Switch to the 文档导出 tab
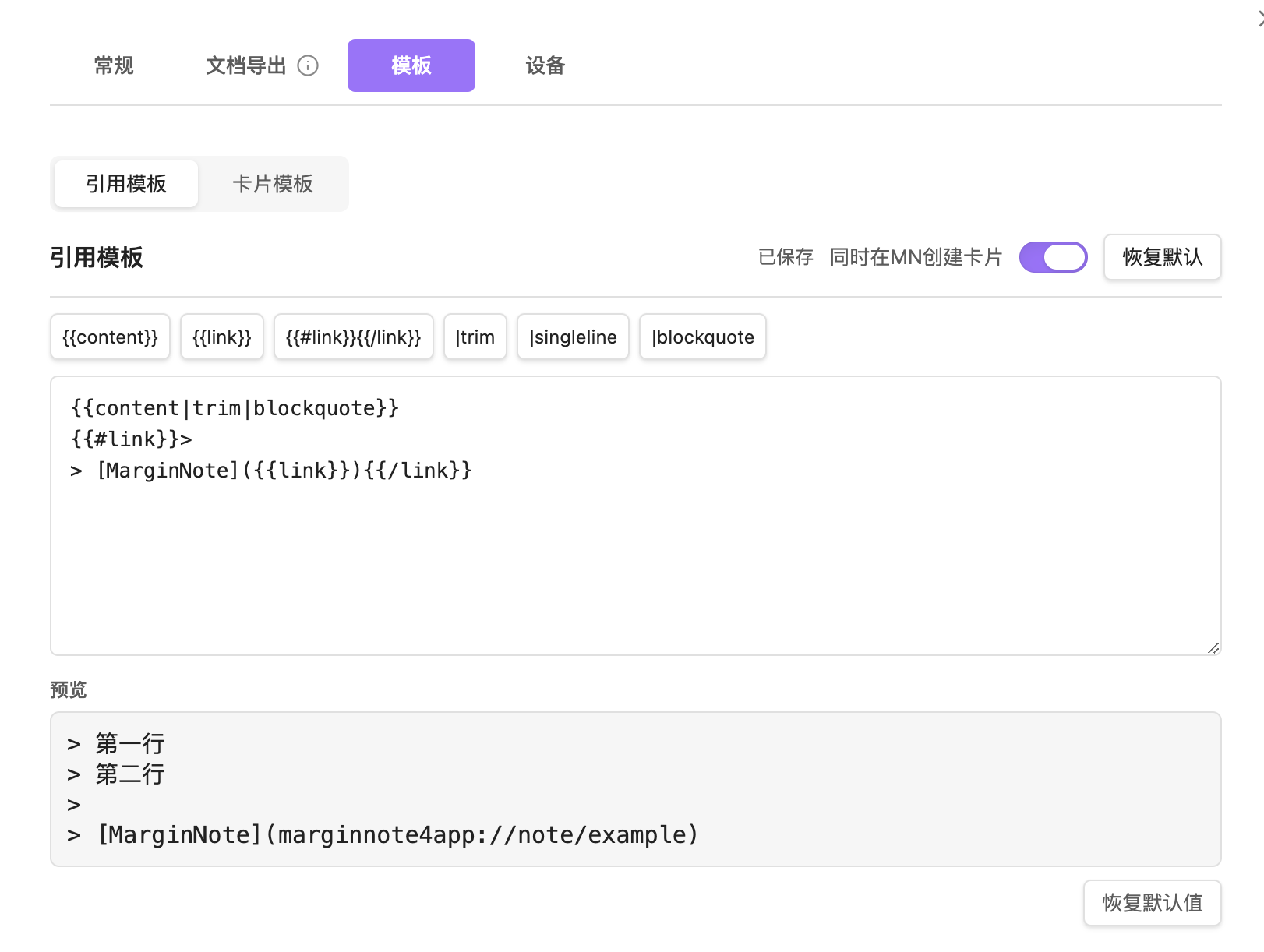This screenshot has width=1264, height=952. (246, 65)
